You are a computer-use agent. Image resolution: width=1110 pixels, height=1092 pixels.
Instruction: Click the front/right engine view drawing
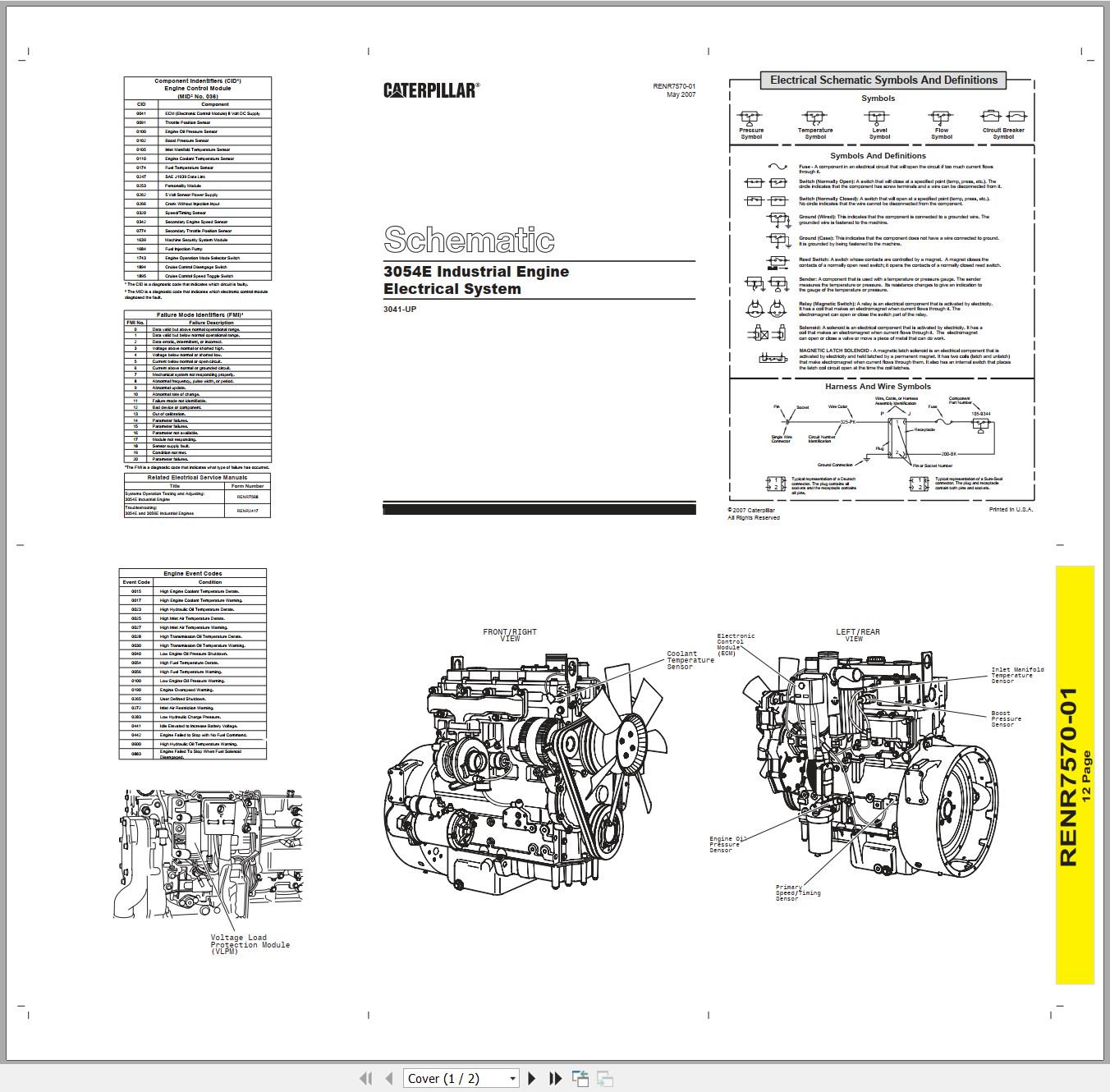[525, 774]
